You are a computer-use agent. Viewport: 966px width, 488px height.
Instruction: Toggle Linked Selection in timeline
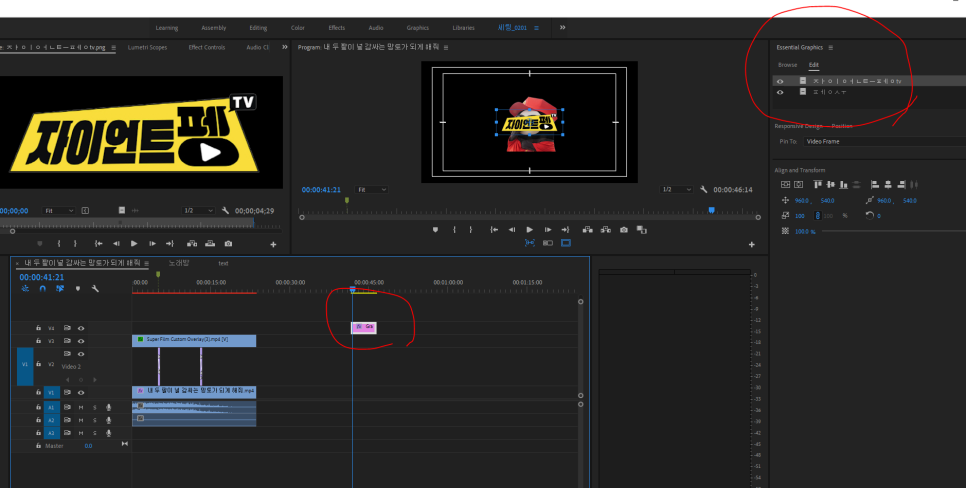coord(60,288)
